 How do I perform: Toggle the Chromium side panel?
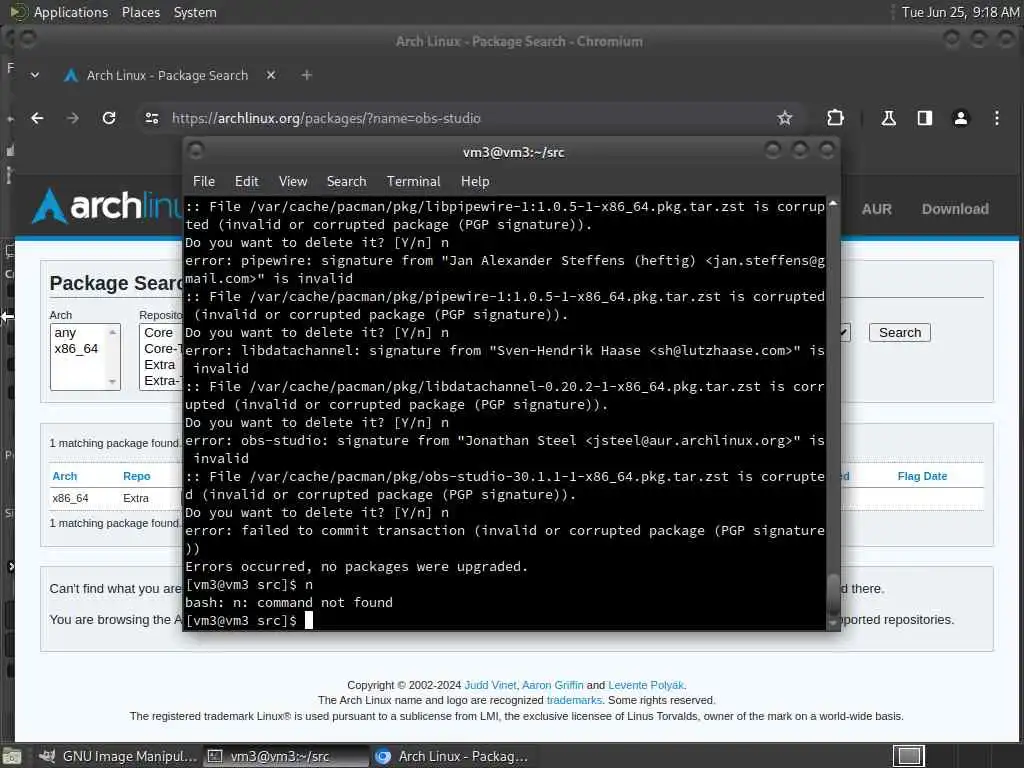pyautogui.click(x=924, y=118)
